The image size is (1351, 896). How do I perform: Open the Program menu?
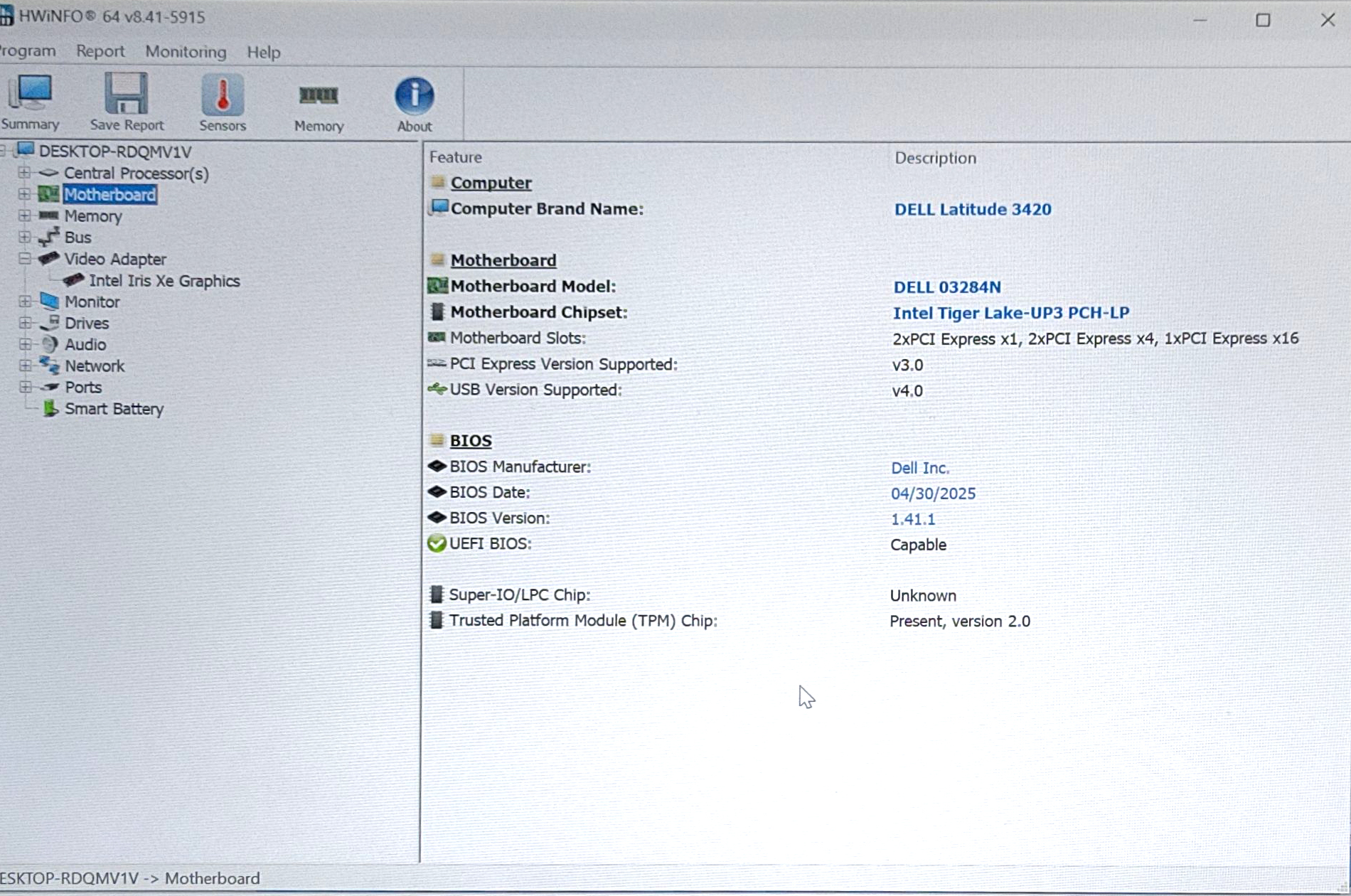click(x=27, y=51)
